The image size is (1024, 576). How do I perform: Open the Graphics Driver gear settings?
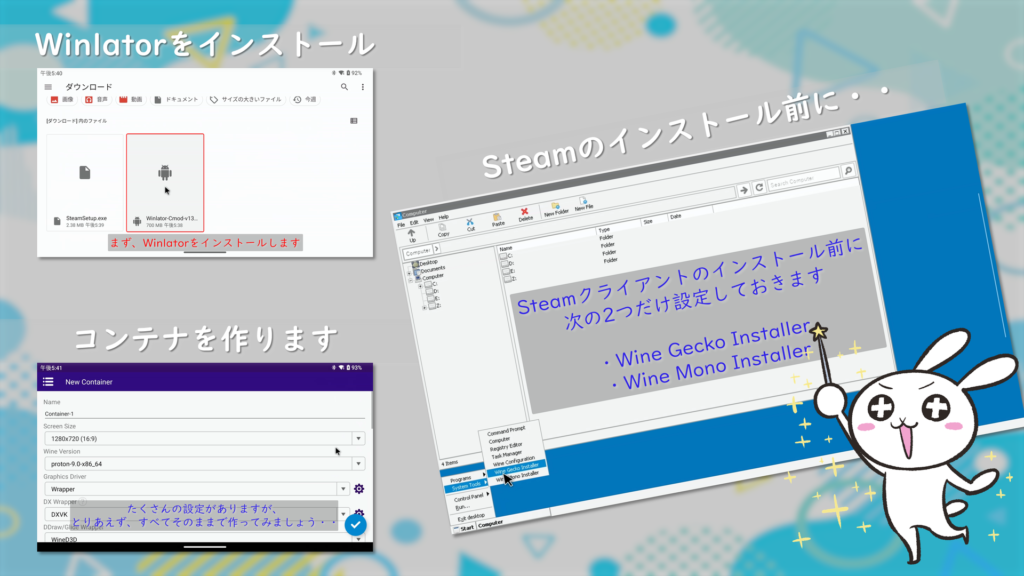(x=359, y=488)
